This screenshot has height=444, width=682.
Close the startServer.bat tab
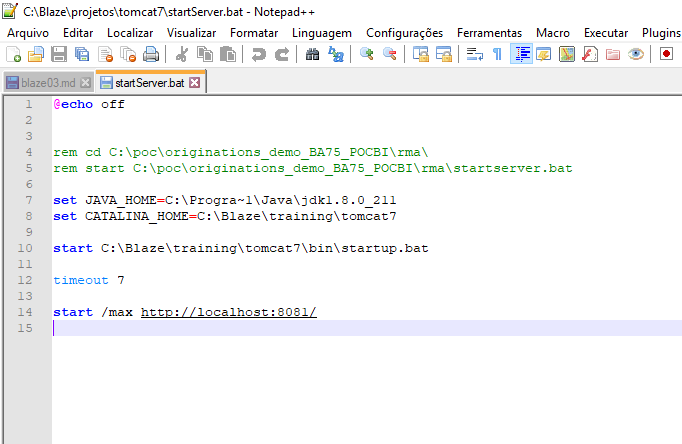(x=195, y=83)
